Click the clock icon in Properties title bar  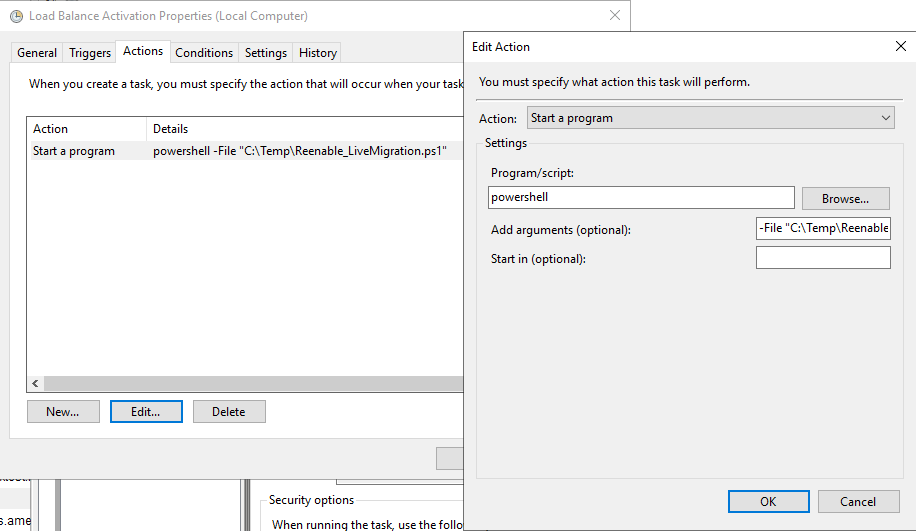(x=16, y=16)
